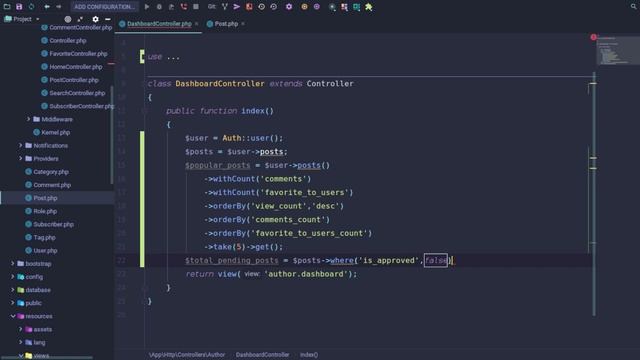Open Project panel gear options
Image resolution: width=640 pixels, height=360 pixels.
(x=96, y=19)
